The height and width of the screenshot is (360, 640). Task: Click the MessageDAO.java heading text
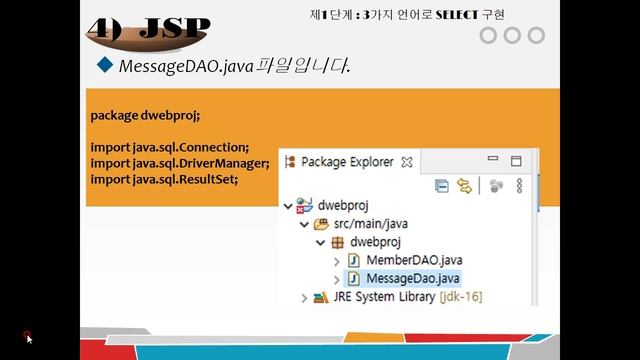pos(234,66)
